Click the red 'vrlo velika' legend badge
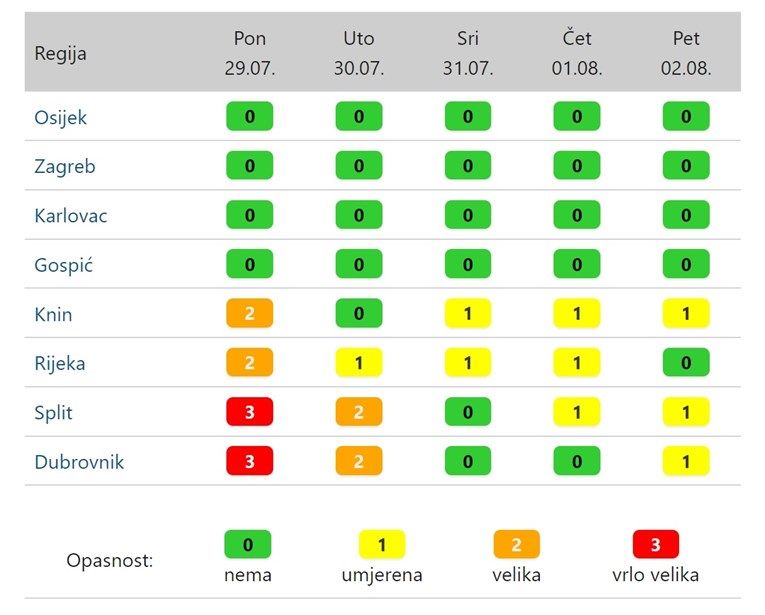Image resolution: width=765 pixels, height=615 pixels. [656, 545]
